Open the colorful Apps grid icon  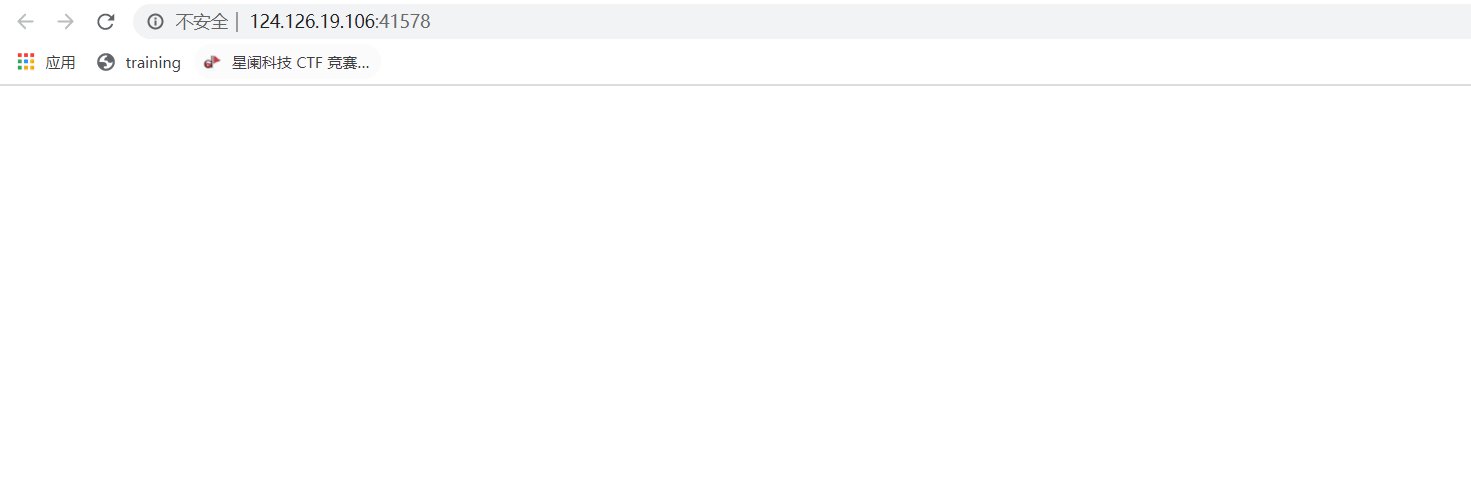(x=26, y=61)
